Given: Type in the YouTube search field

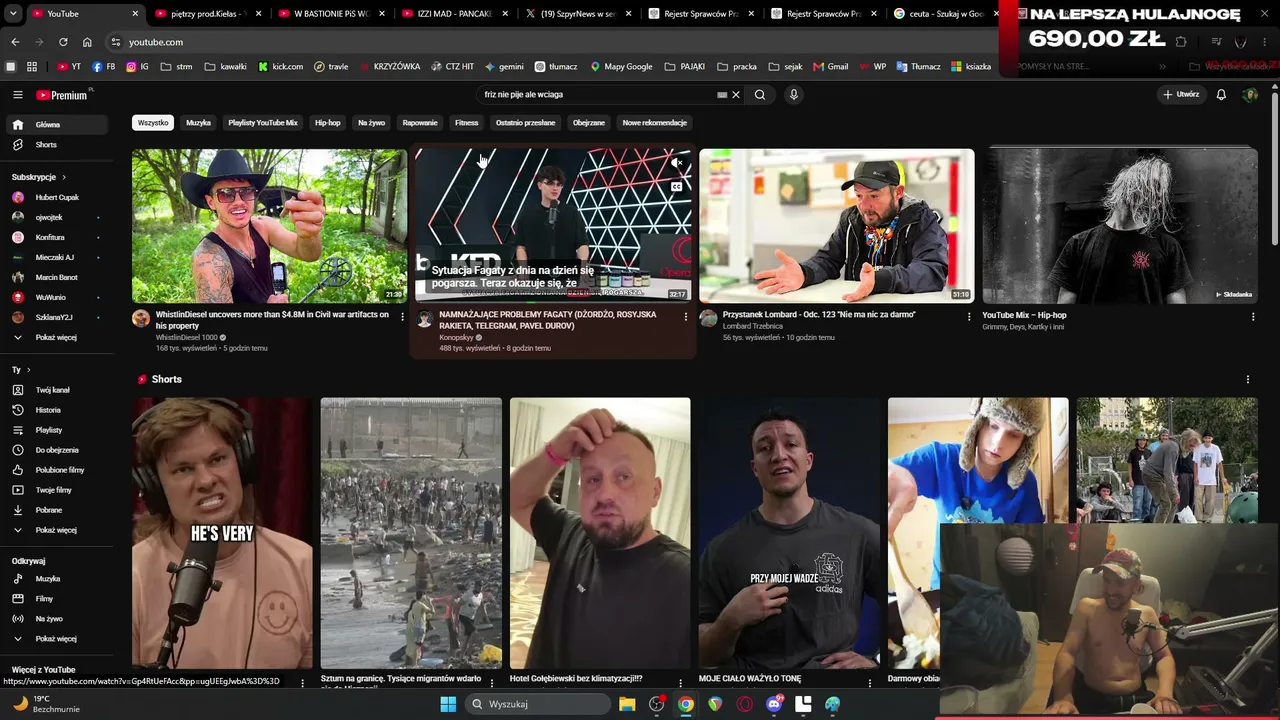Looking at the screenshot, I should (597, 95).
